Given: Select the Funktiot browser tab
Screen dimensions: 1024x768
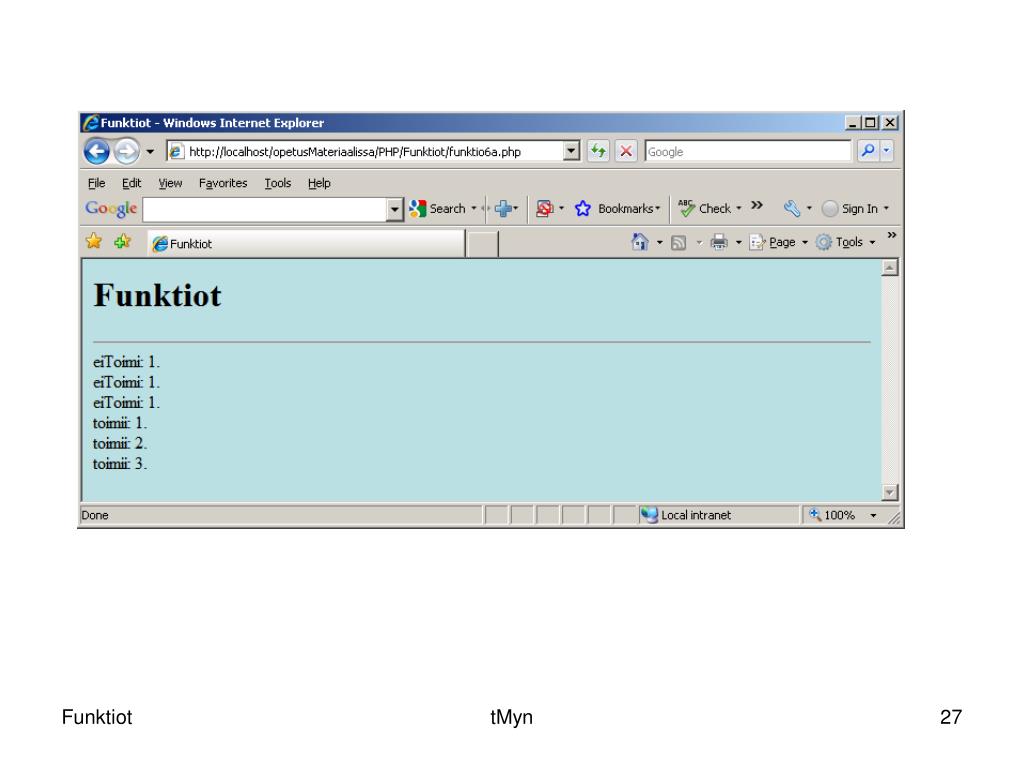Looking at the screenshot, I should tap(306, 244).
